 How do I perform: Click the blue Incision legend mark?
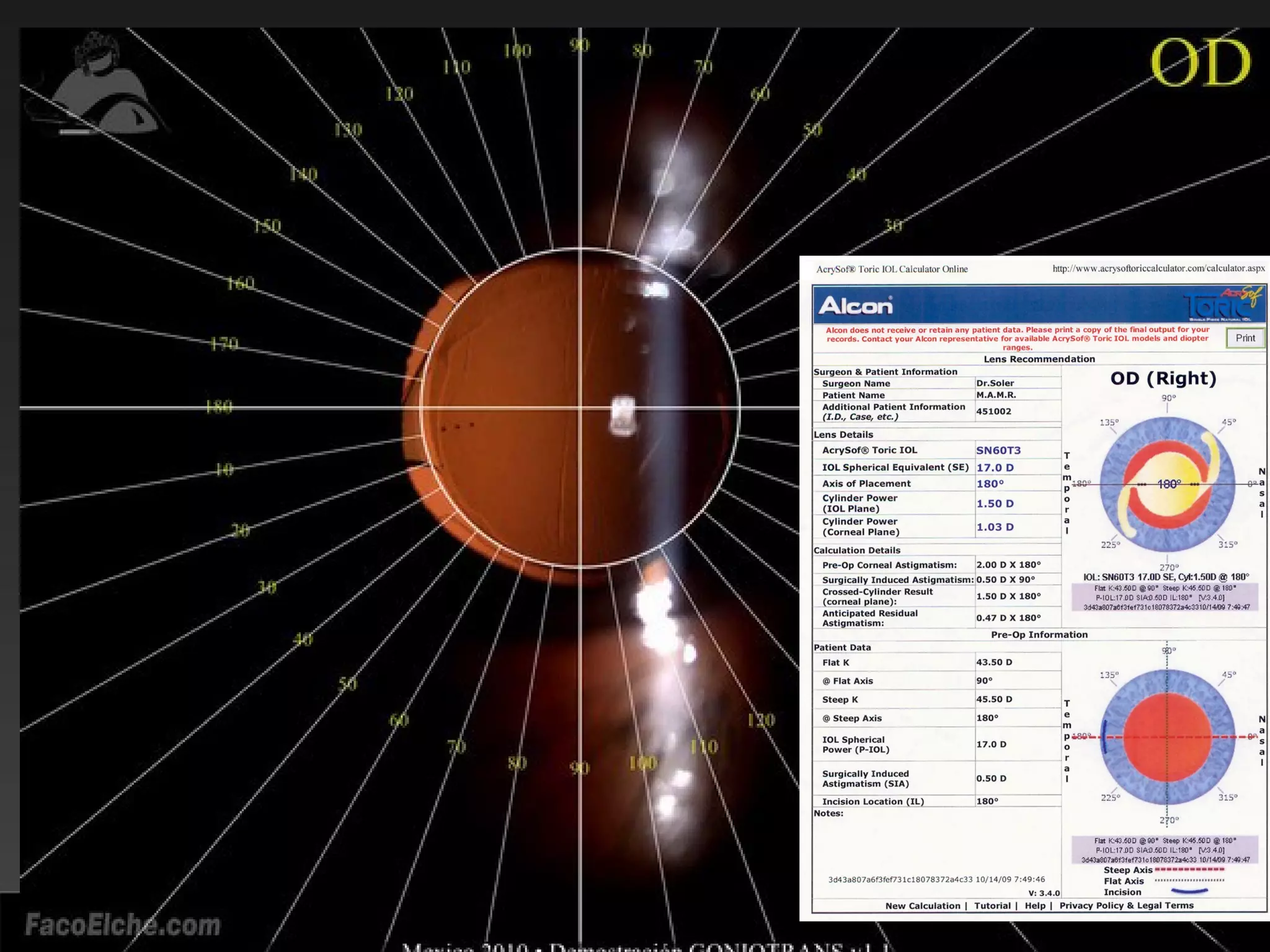tap(1189, 892)
